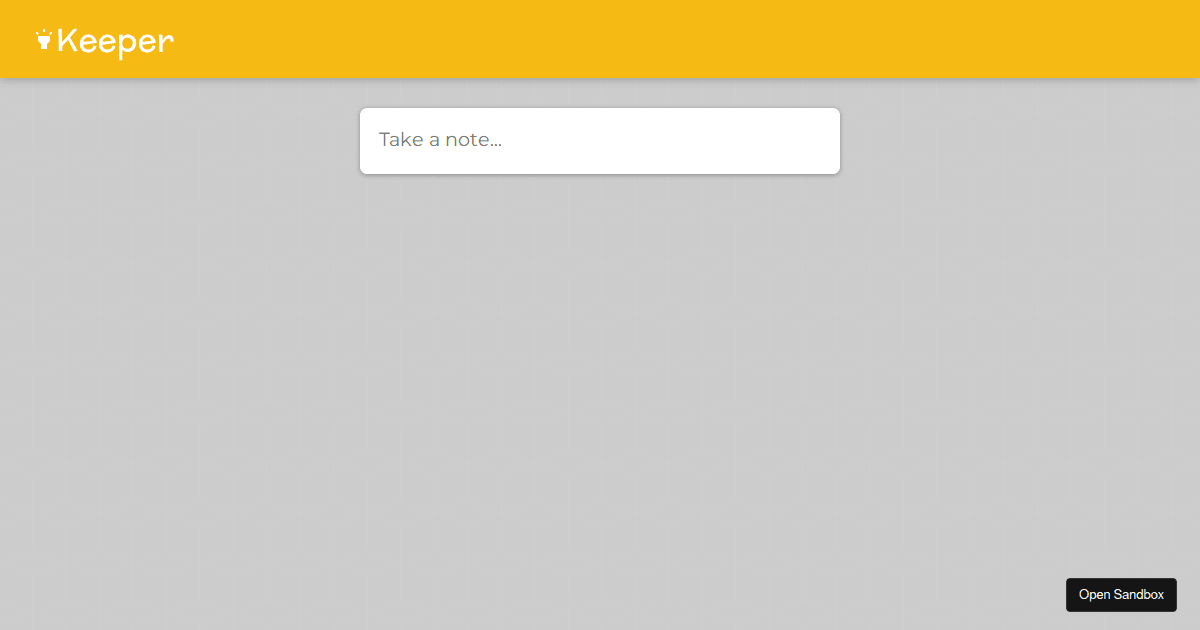Click the "Take a note..." placeholder text
The width and height of the screenshot is (1200, 630).
[x=440, y=140]
